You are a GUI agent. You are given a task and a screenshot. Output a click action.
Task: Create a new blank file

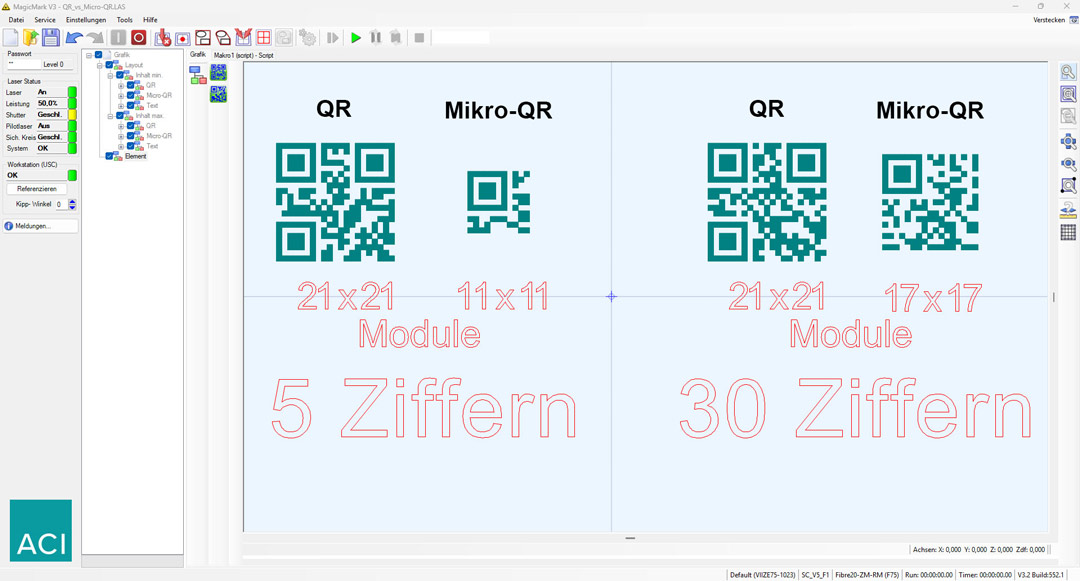tap(11, 37)
